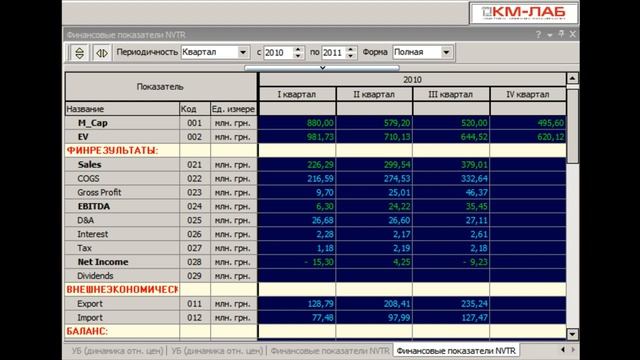640x360 pixels.
Task: Click code 028 in Net Income row
Action: click(x=194, y=262)
